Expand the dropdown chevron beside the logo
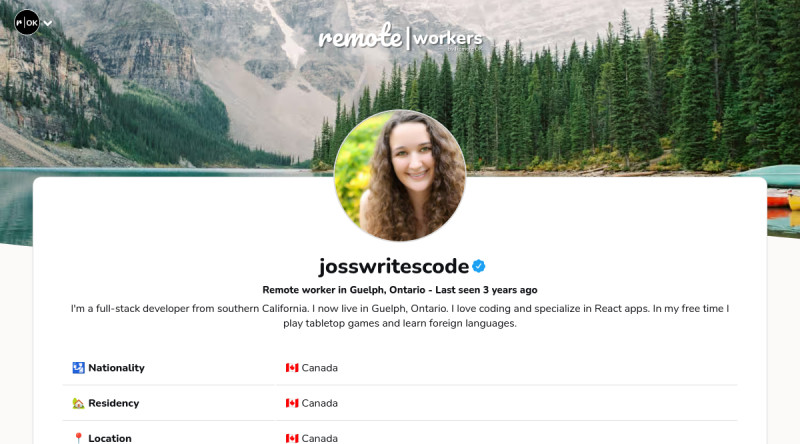 pyautogui.click(x=47, y=23)
